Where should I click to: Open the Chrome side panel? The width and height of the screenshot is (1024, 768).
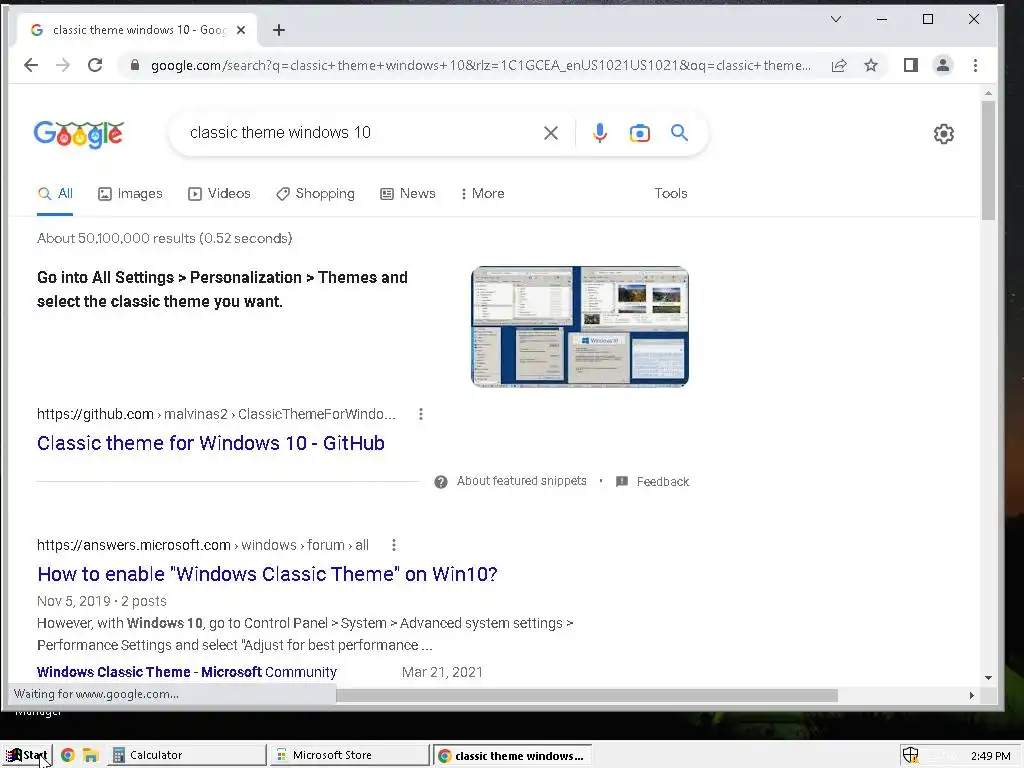click(910, 65)
